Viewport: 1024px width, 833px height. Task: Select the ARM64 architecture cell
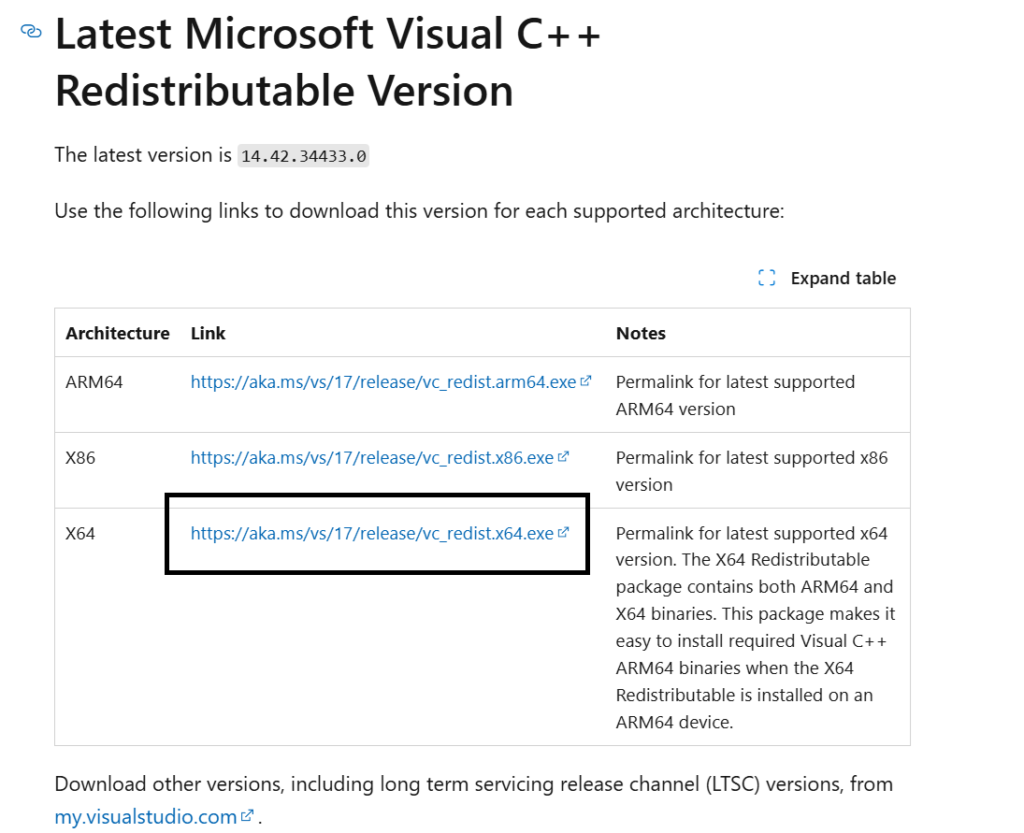coord(94,382)
